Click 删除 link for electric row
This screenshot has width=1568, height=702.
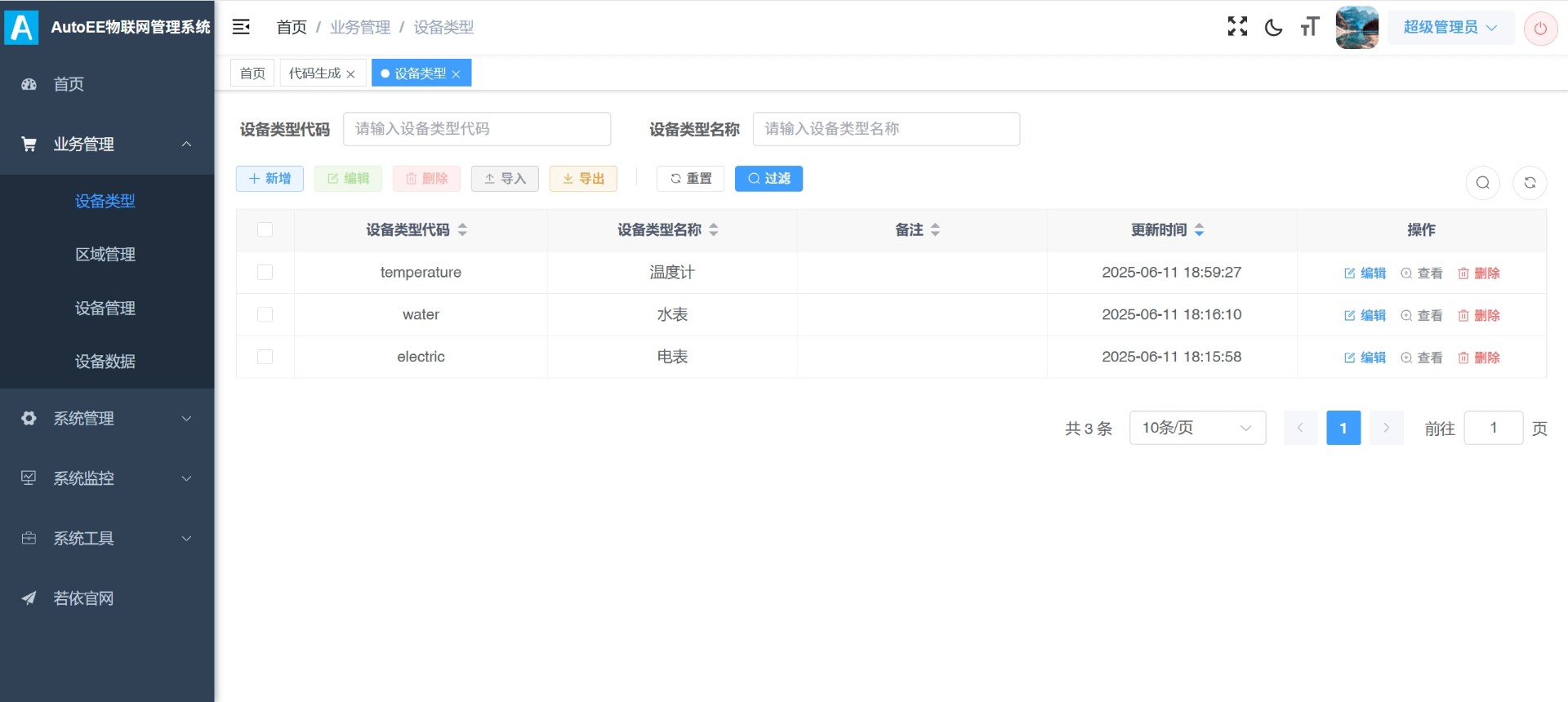[1479, 358]
